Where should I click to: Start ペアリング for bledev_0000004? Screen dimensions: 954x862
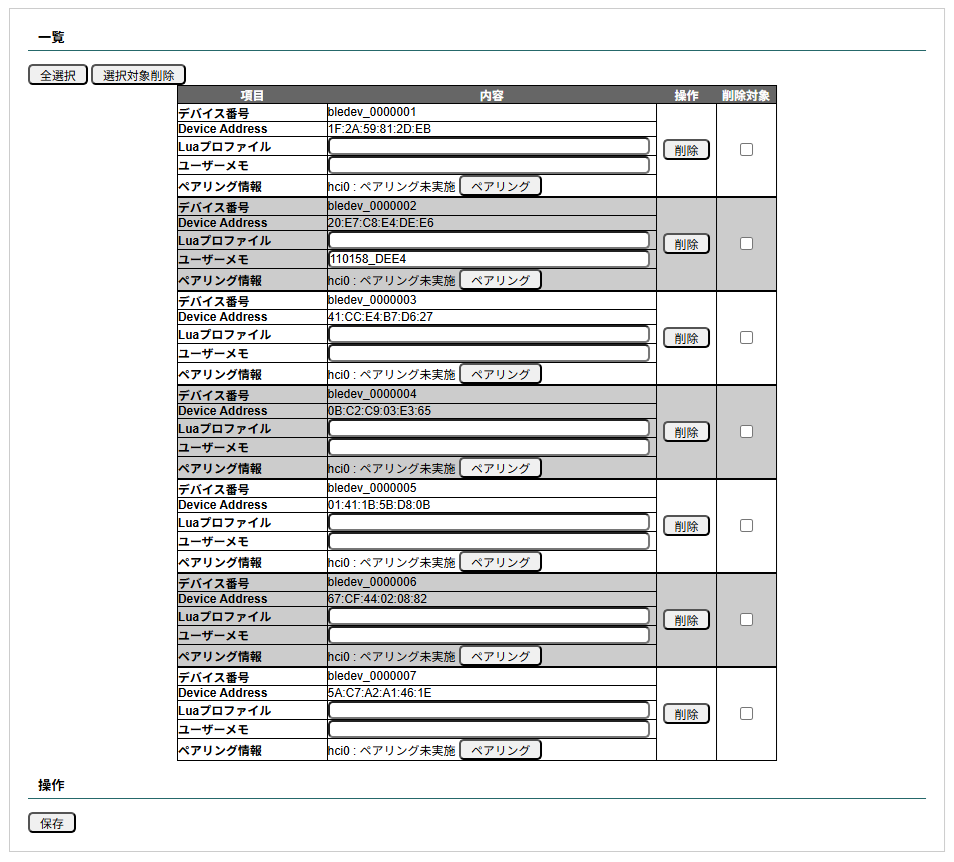[x=500, y=468]
